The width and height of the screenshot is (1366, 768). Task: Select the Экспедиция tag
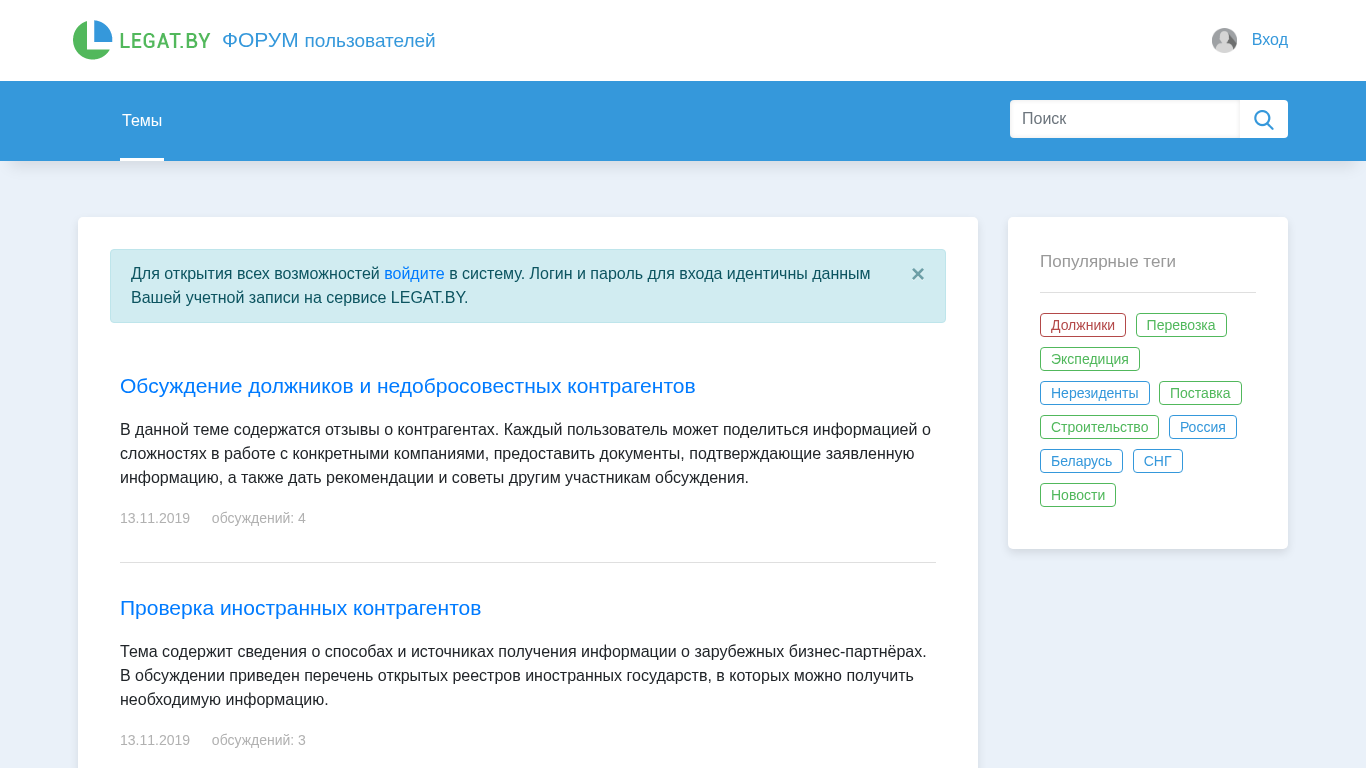[1089, 359]
